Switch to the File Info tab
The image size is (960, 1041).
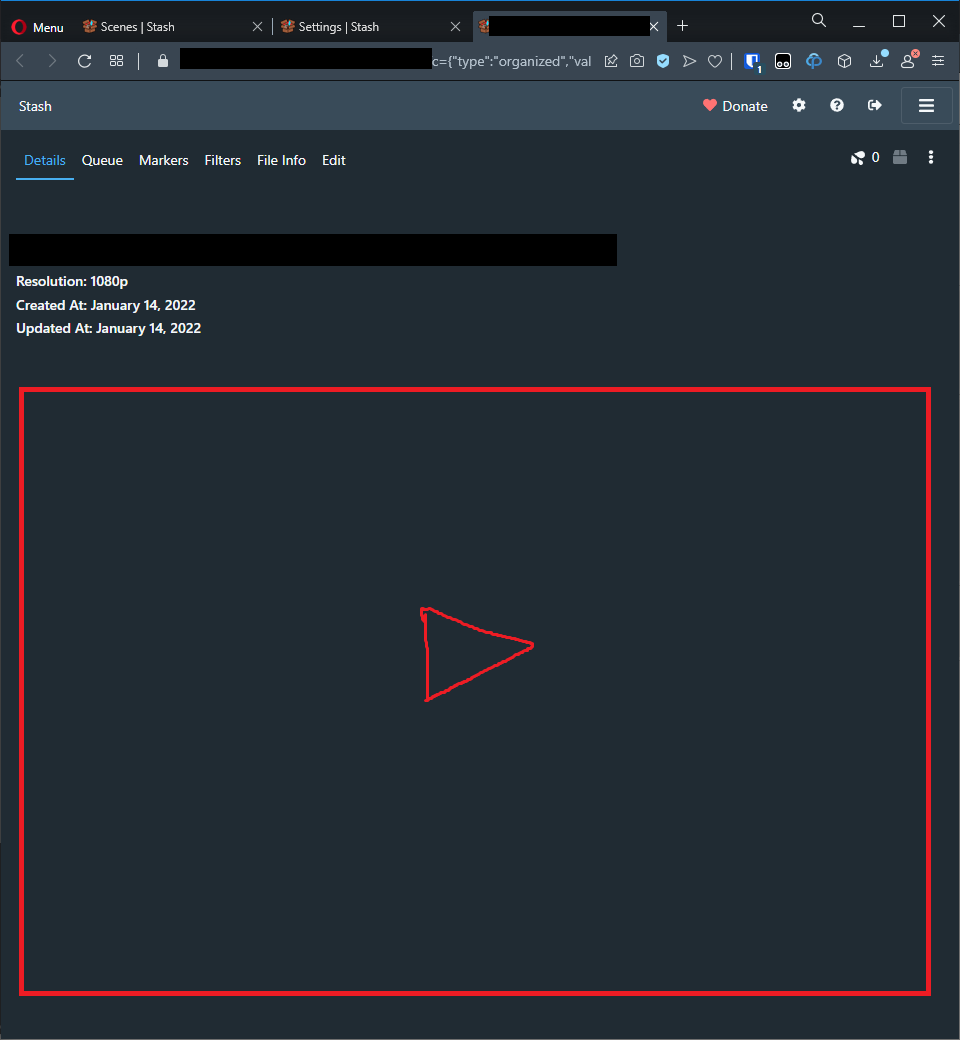(x=281, y=160)
